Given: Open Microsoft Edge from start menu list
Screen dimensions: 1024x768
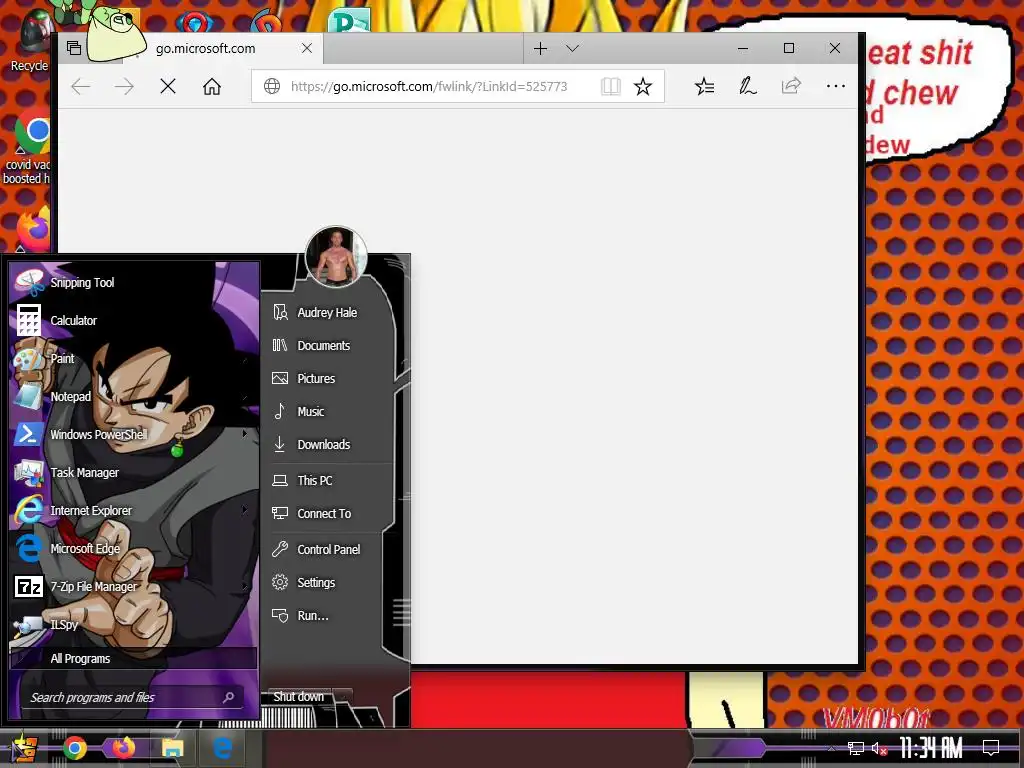Looking at the screenshot, I should coord(134,549).
